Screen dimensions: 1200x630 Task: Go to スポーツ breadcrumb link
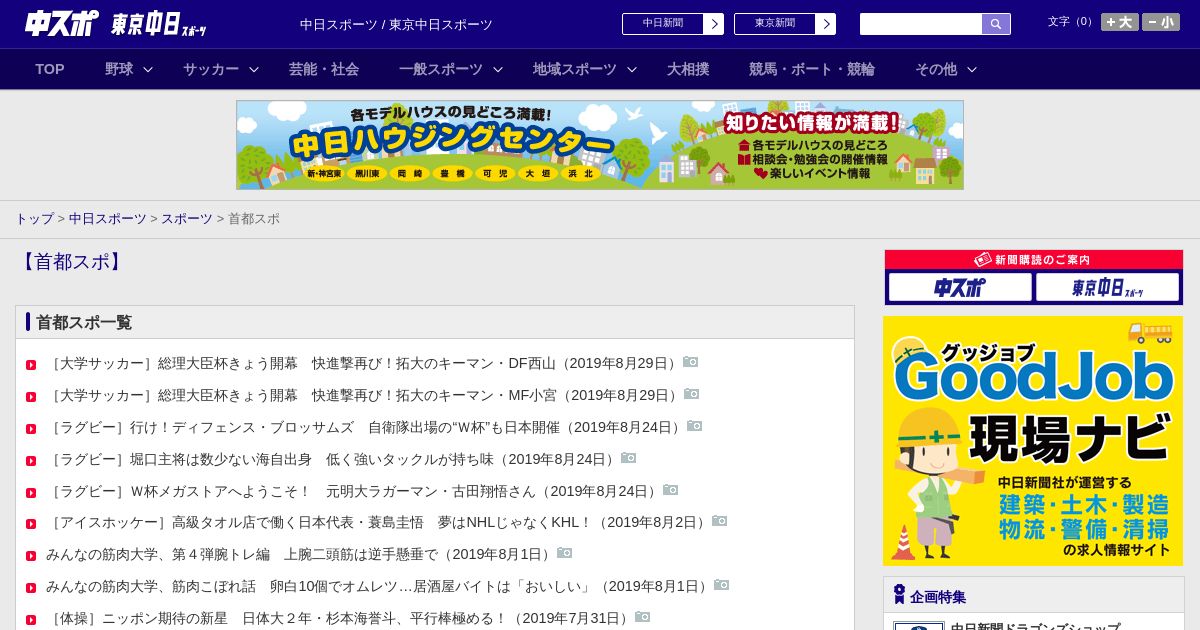pyautogui.click(x=187, y=218)
